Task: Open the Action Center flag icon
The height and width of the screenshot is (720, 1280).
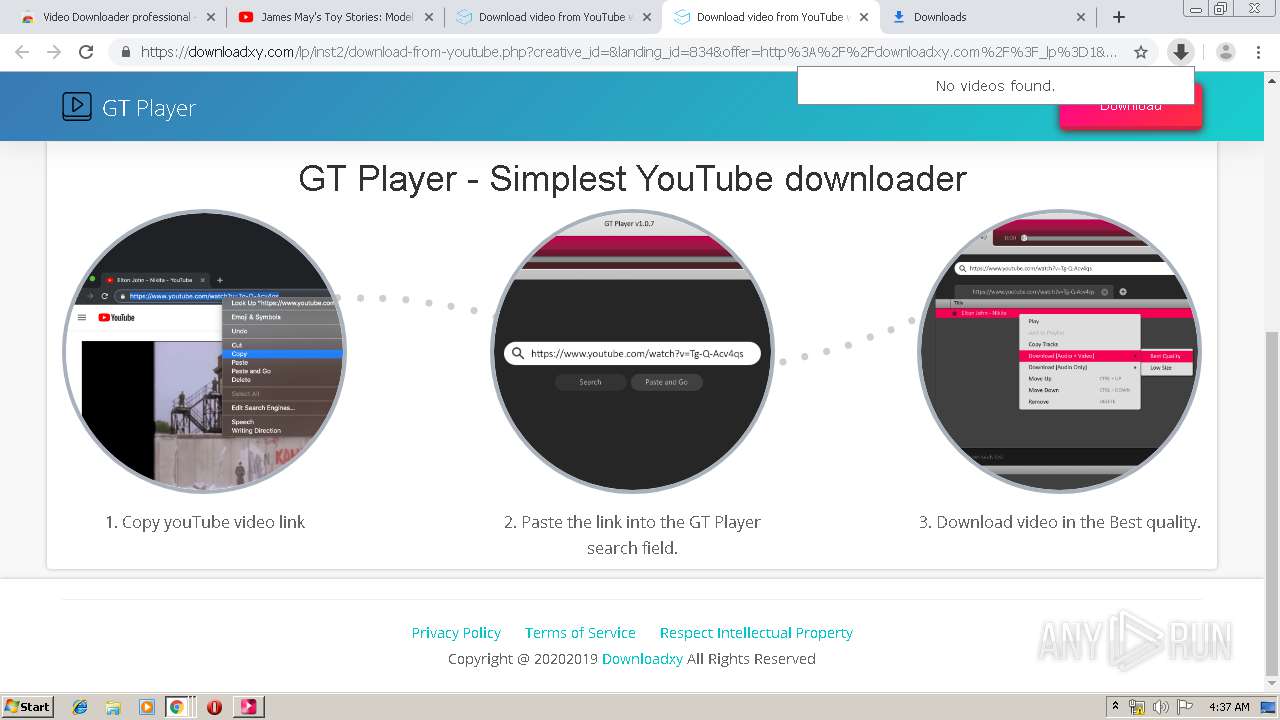Action: (x=1185, y=707)
